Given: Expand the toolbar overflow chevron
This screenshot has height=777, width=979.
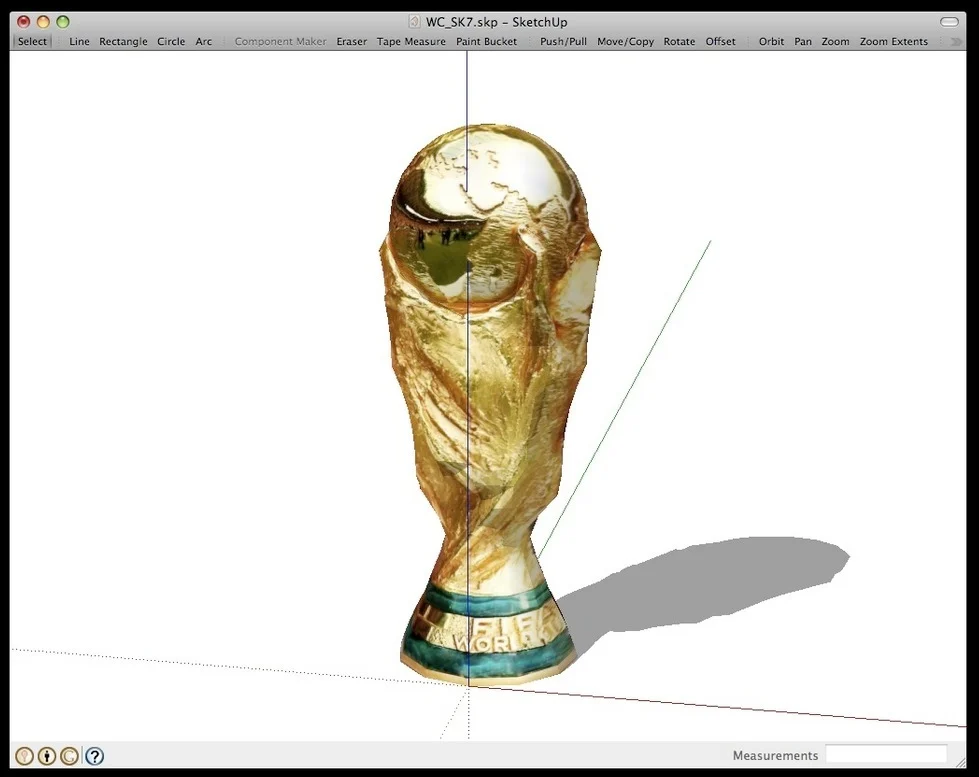Looking at the screenshot, I should click(x=955, y=41).
